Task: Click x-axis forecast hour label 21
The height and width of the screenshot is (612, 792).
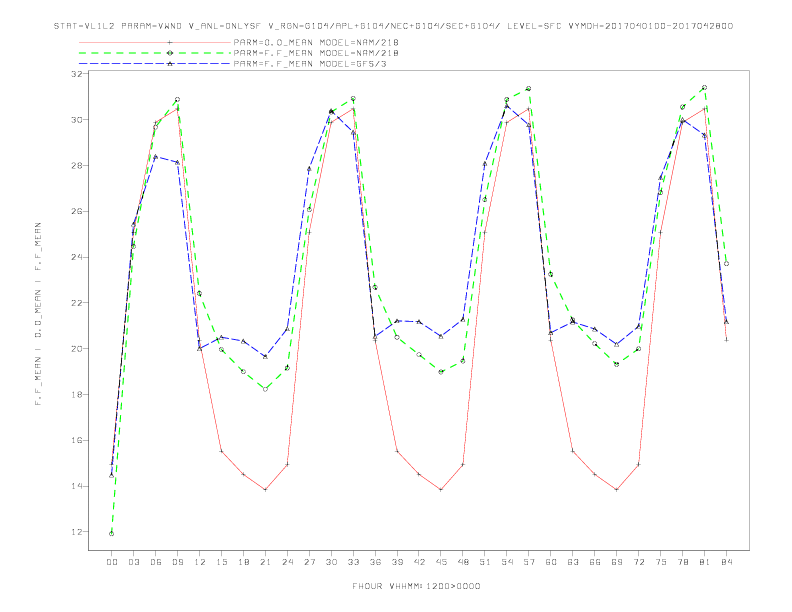Action: point(265,562)
